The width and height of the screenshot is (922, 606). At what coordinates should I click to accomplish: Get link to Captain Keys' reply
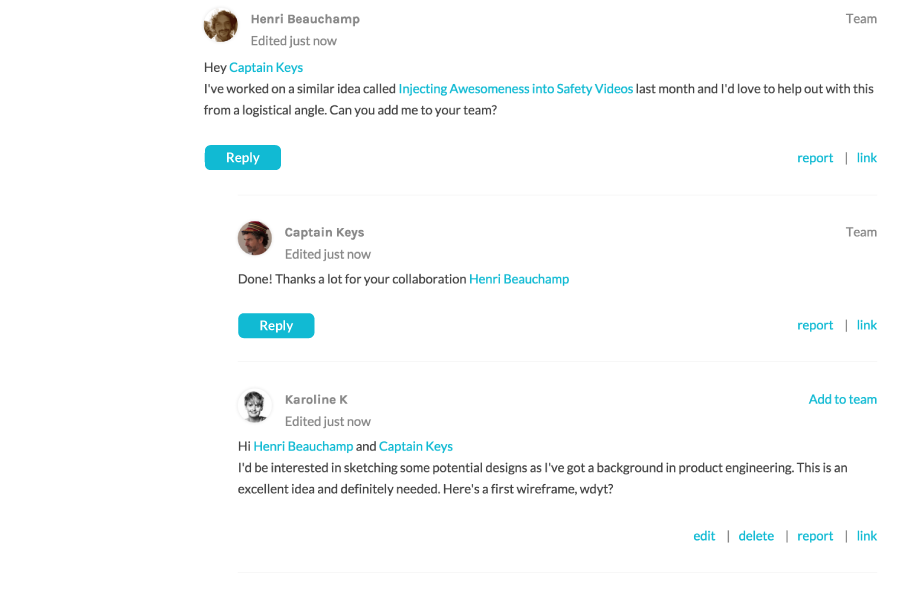coord(867,325)
